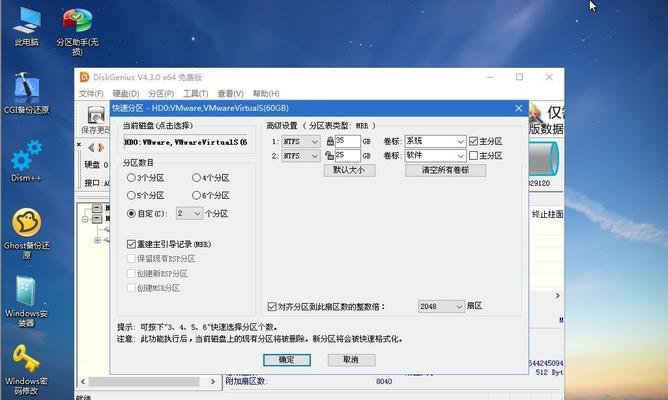Open the 工具(T) menu
The image size is (668, 400).
pos(196,93)
